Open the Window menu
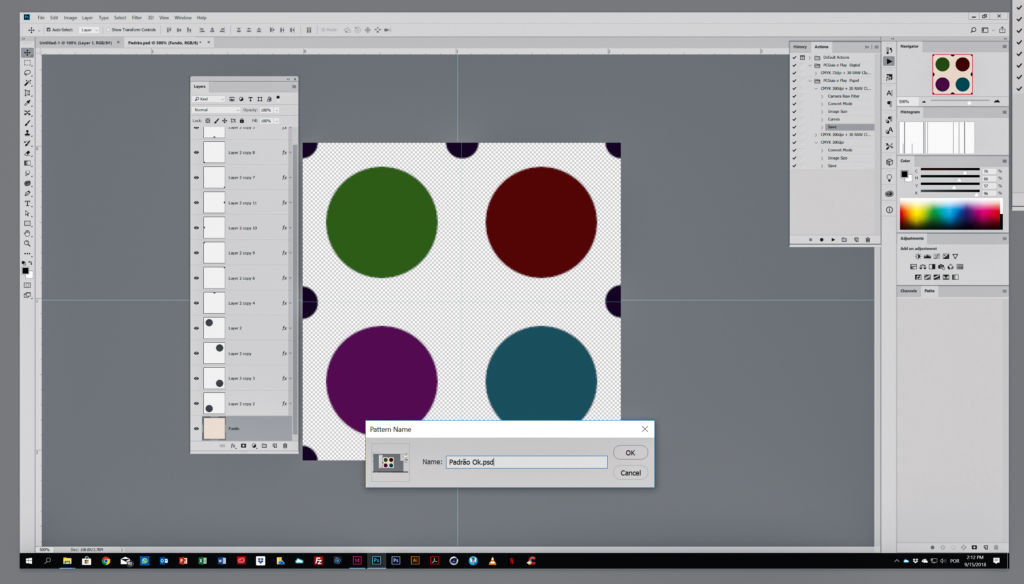The height and width of the screenshot is (584, 1024). pyautogui.click(x=183, y=18)
